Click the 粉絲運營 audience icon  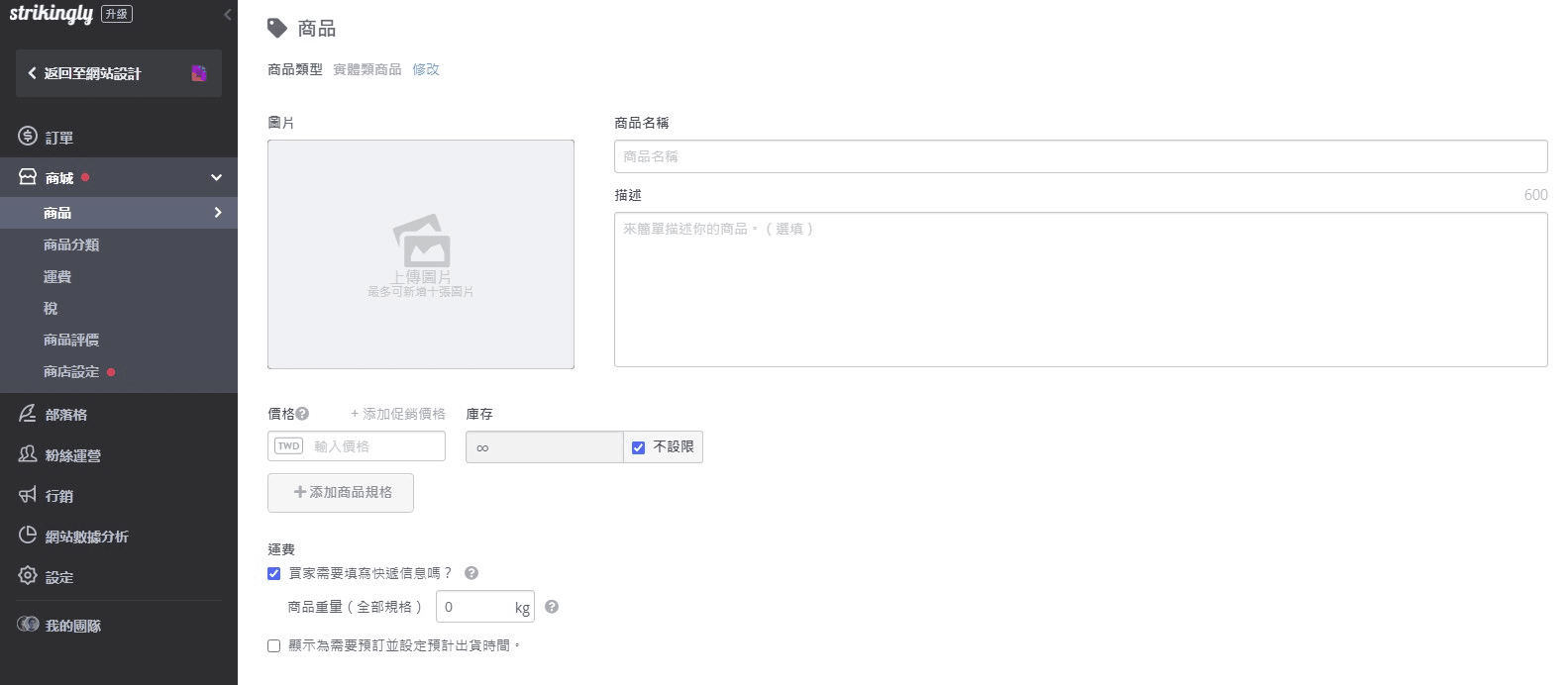point(28,454)
